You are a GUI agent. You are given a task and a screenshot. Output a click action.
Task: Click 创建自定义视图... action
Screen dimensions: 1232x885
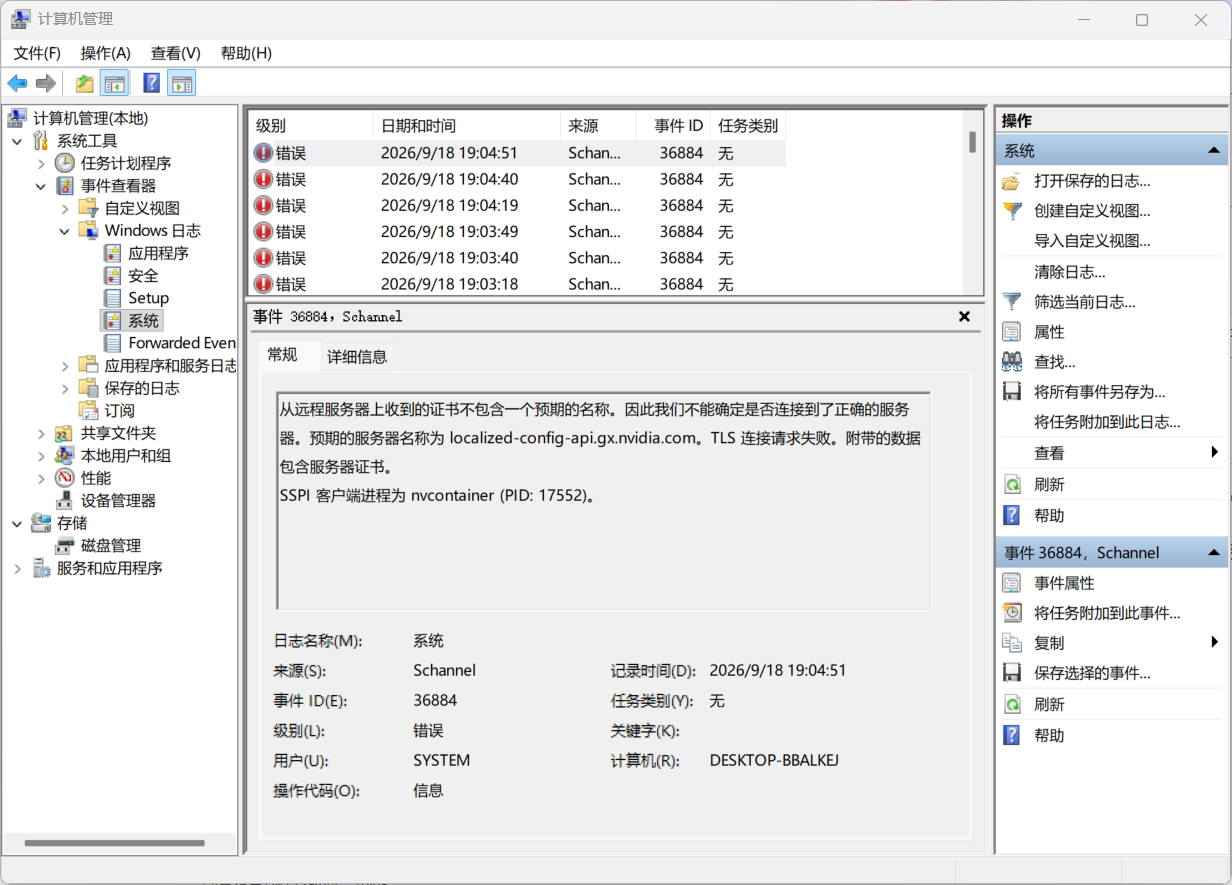click(x=1092, y=211)
